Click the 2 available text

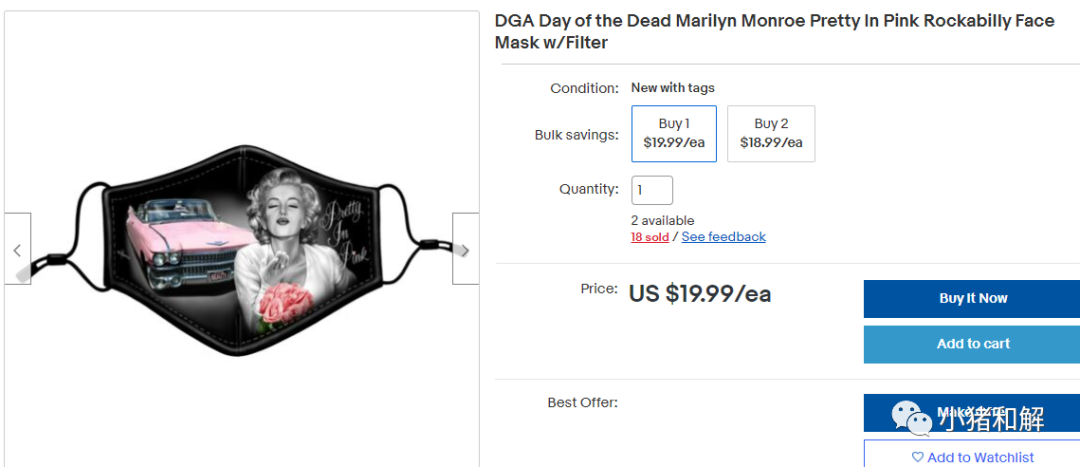tap(662, 220)
